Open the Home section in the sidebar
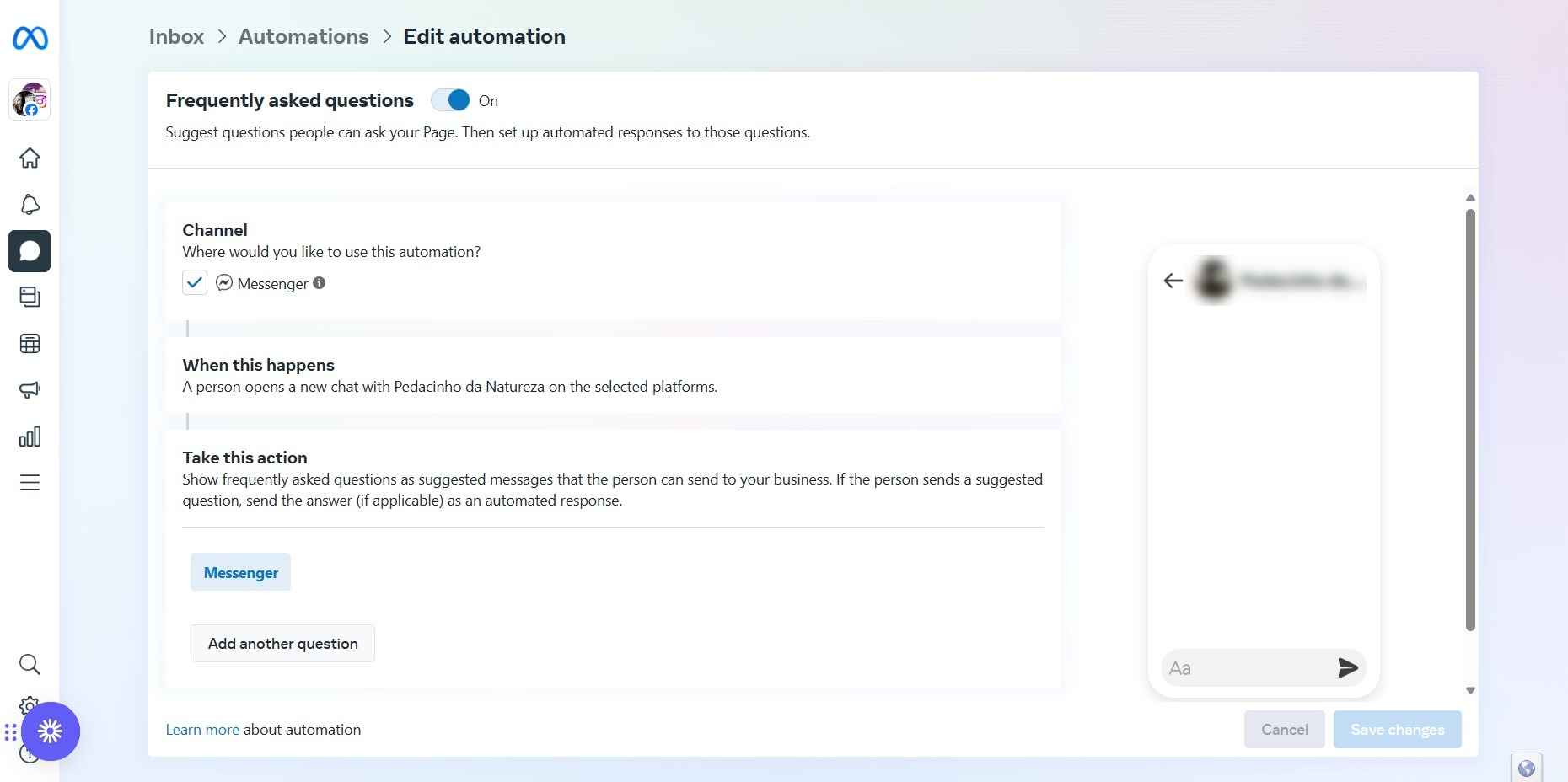 pos(30,158)
